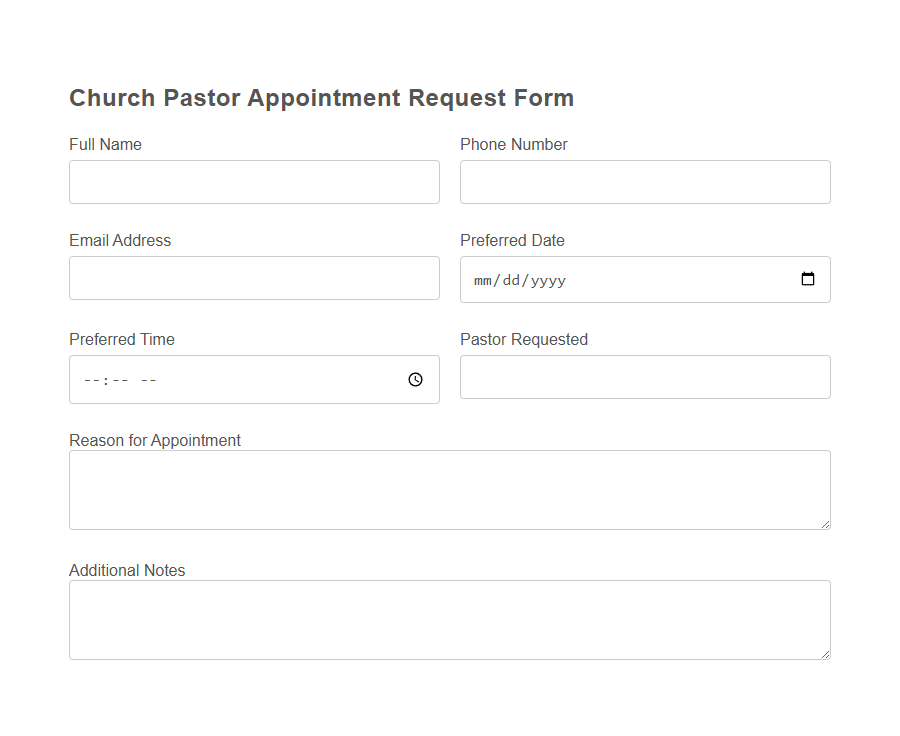
Task: Open the clock time picker icon
Action: click(415, 379)
